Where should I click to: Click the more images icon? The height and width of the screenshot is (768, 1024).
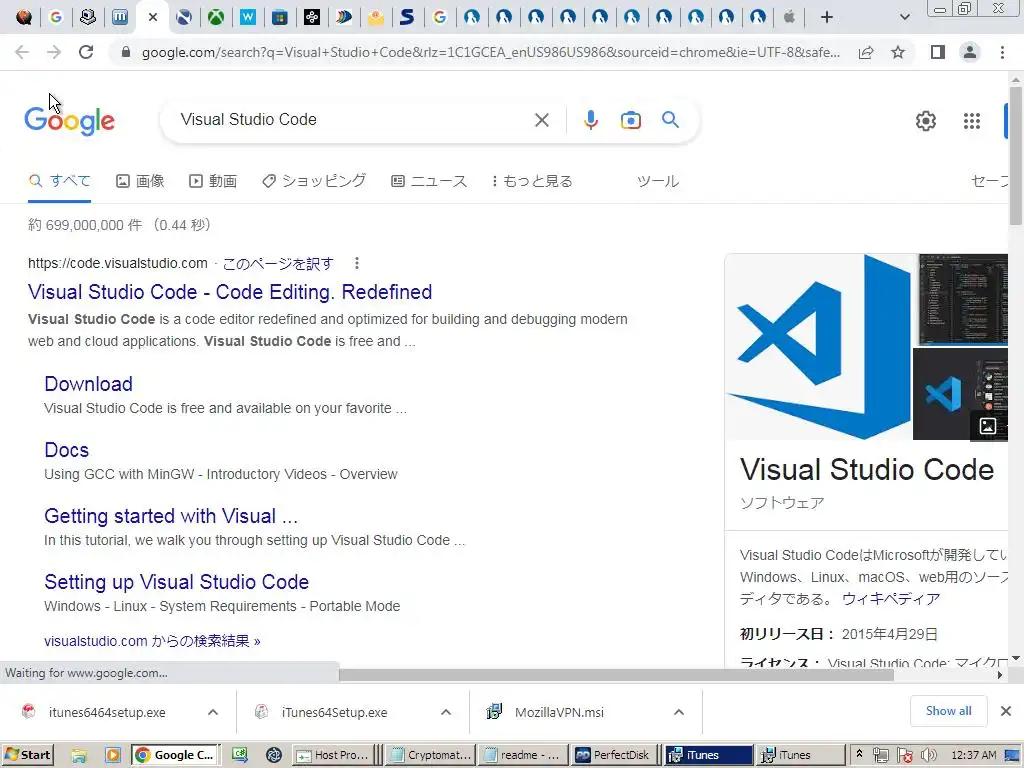click(x=987, y=426)
